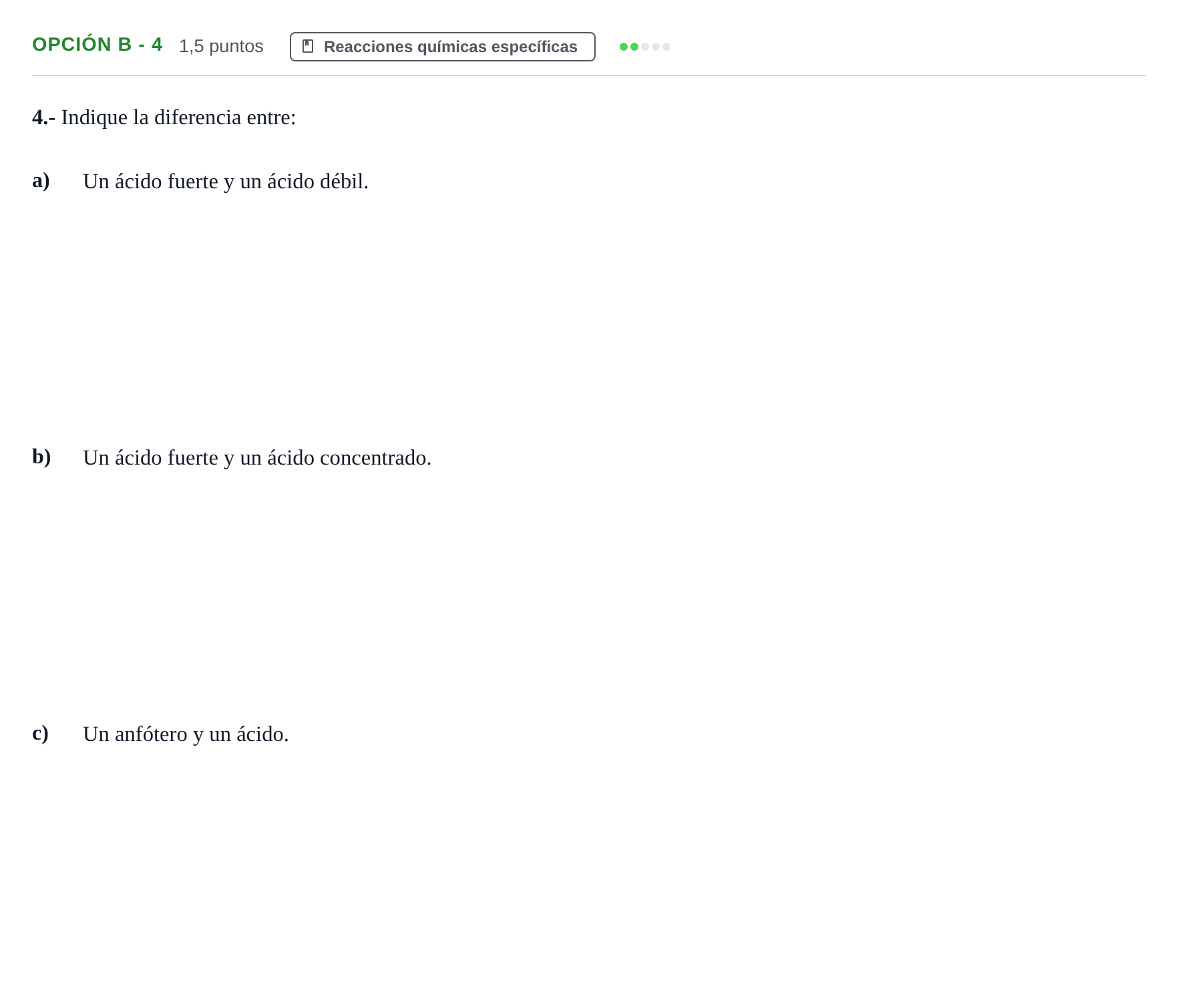Click 'Un ácido fuerte y un ácido concentrado.' text
The image size is (1178, 1008).
click(257, 458)
